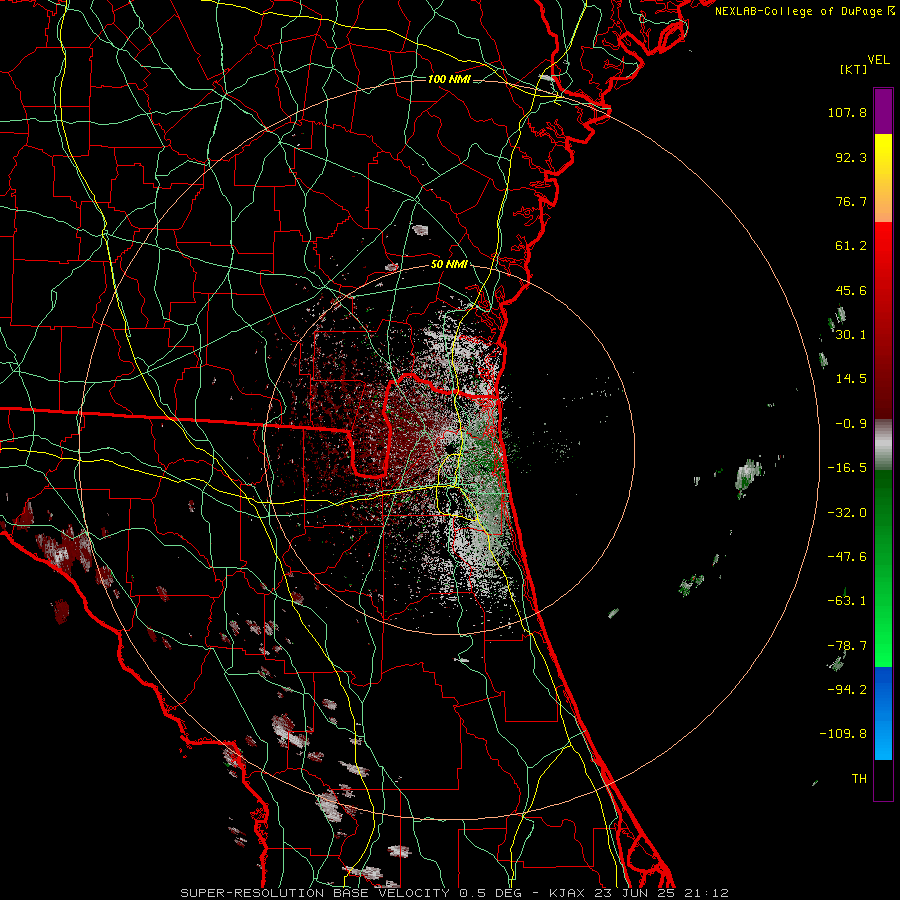Click the -0.9 velocity scale value
Image resolution: width=900 pixels, height=900 pixels.
tap(851, 424)
